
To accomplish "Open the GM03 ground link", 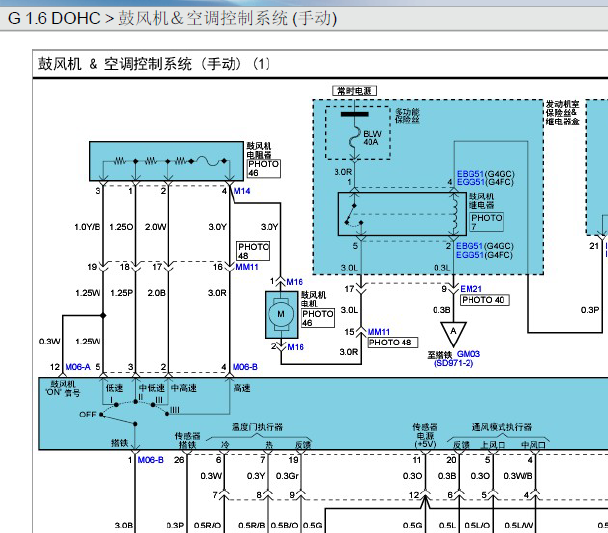I will click(468, 354).
